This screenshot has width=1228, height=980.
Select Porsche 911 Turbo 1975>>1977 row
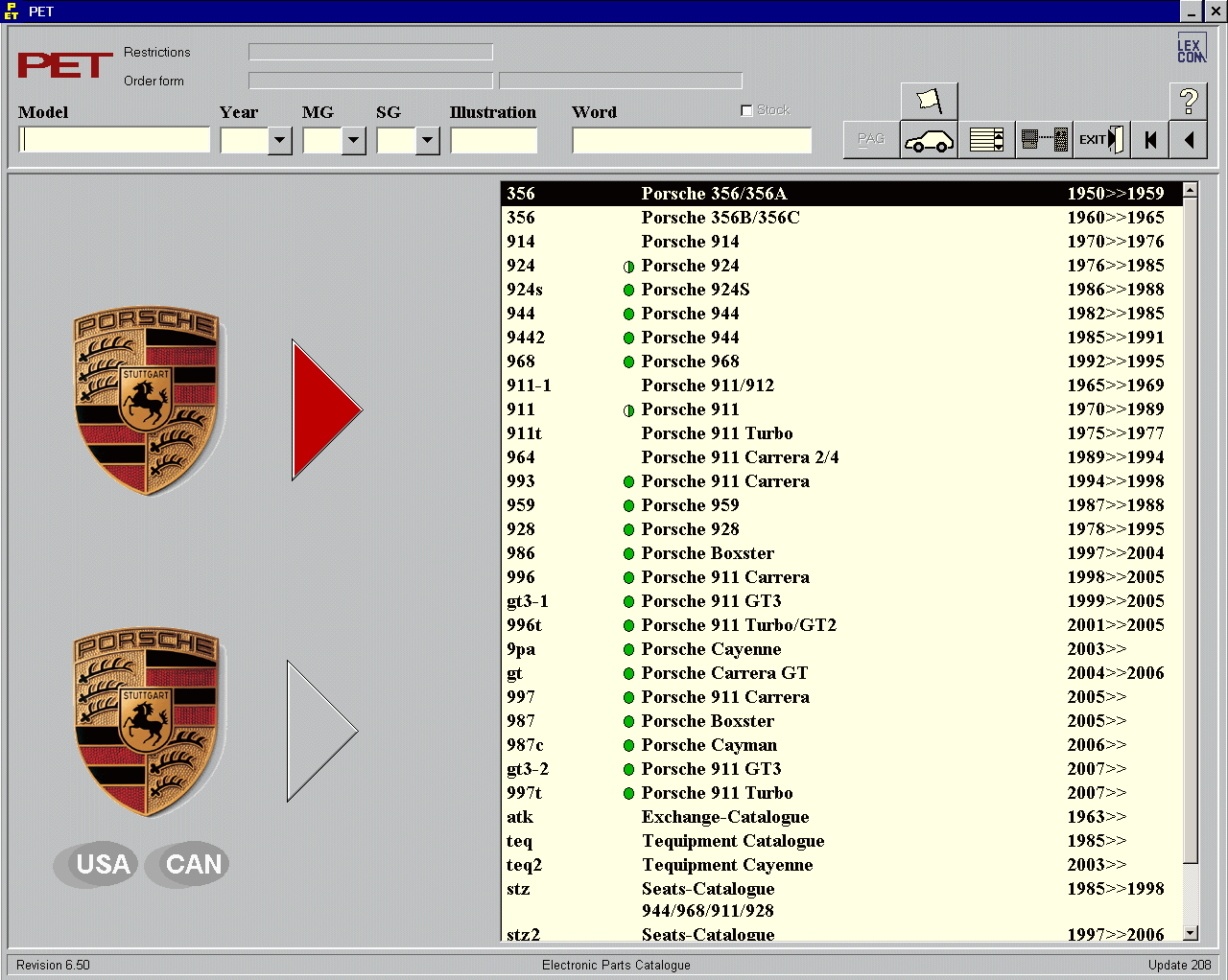click(x=841, y=433)
